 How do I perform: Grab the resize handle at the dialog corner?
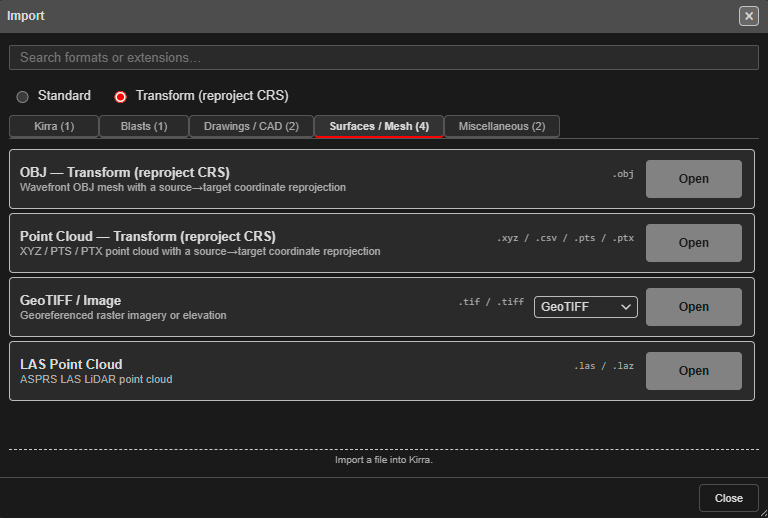click(x=763, y=514)
